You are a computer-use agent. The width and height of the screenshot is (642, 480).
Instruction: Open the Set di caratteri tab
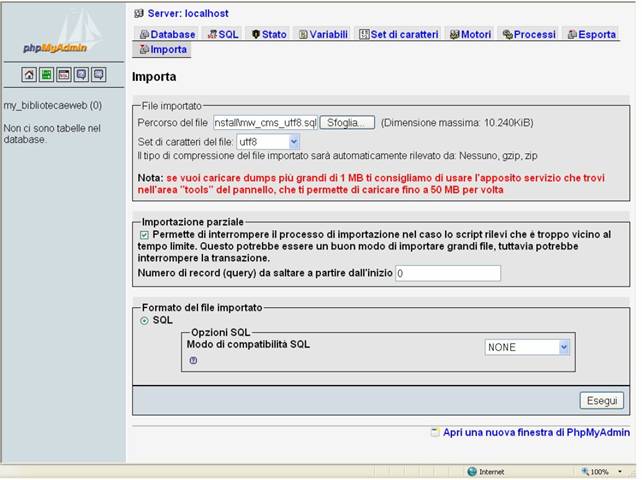[x=399, y=34]
